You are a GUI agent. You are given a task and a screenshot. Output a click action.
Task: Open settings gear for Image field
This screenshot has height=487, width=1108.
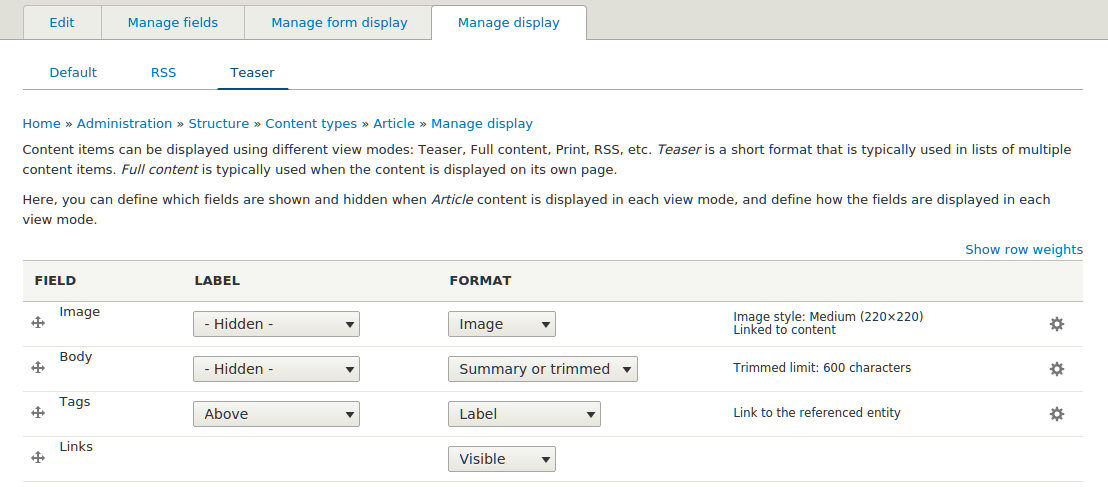1056,324
